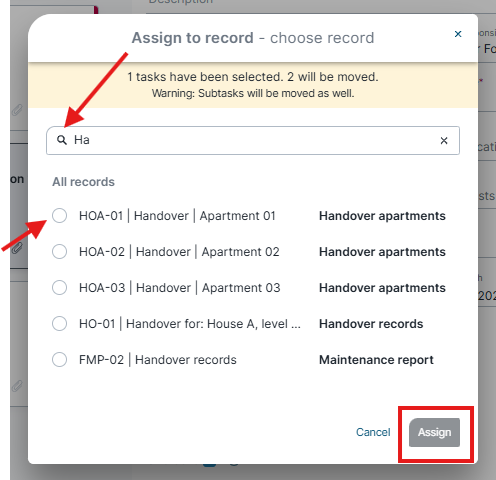Select the HOA-01 radio button
The image size is (496, 480).
(x=59, y=215)
